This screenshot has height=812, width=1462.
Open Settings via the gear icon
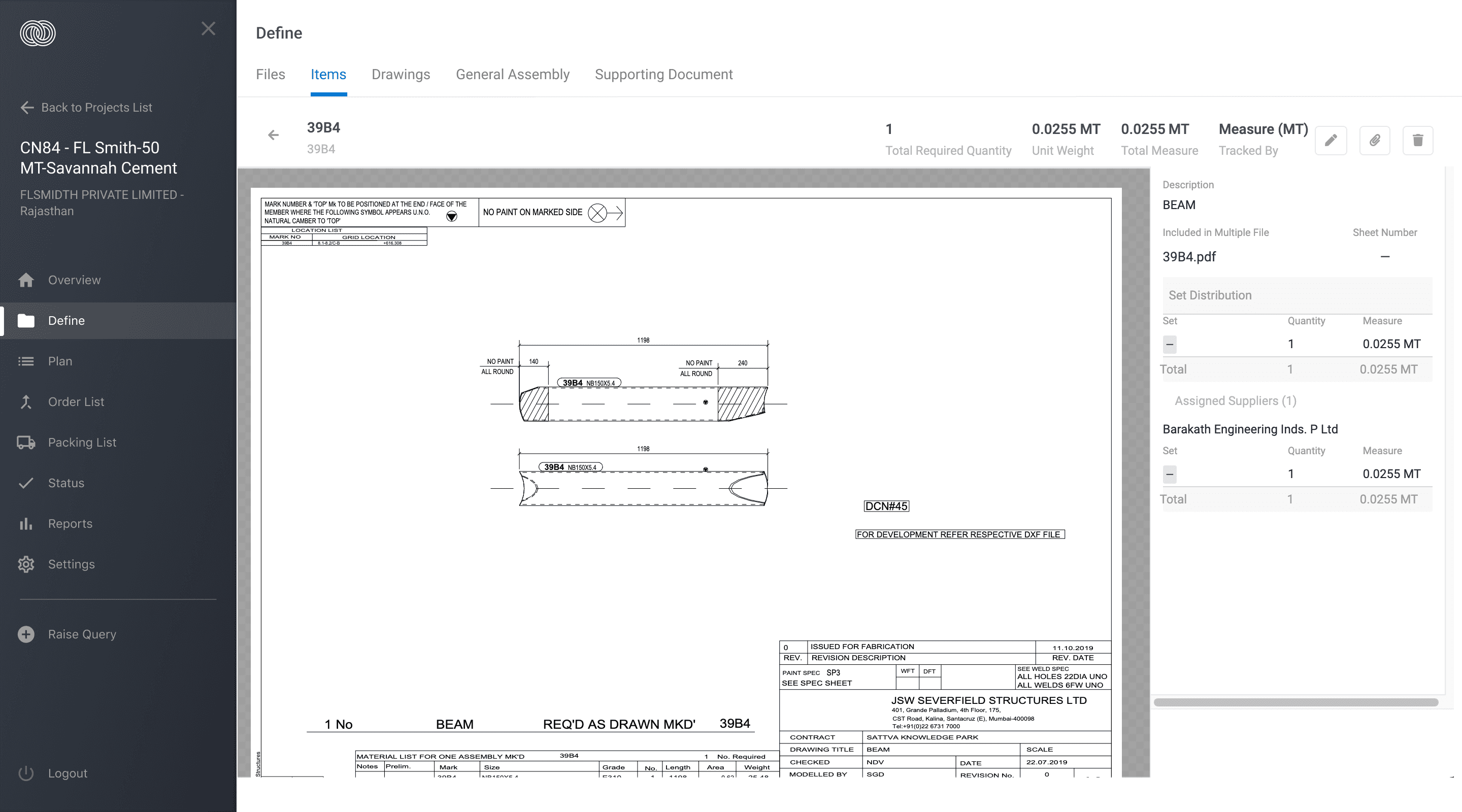point(26,565)
